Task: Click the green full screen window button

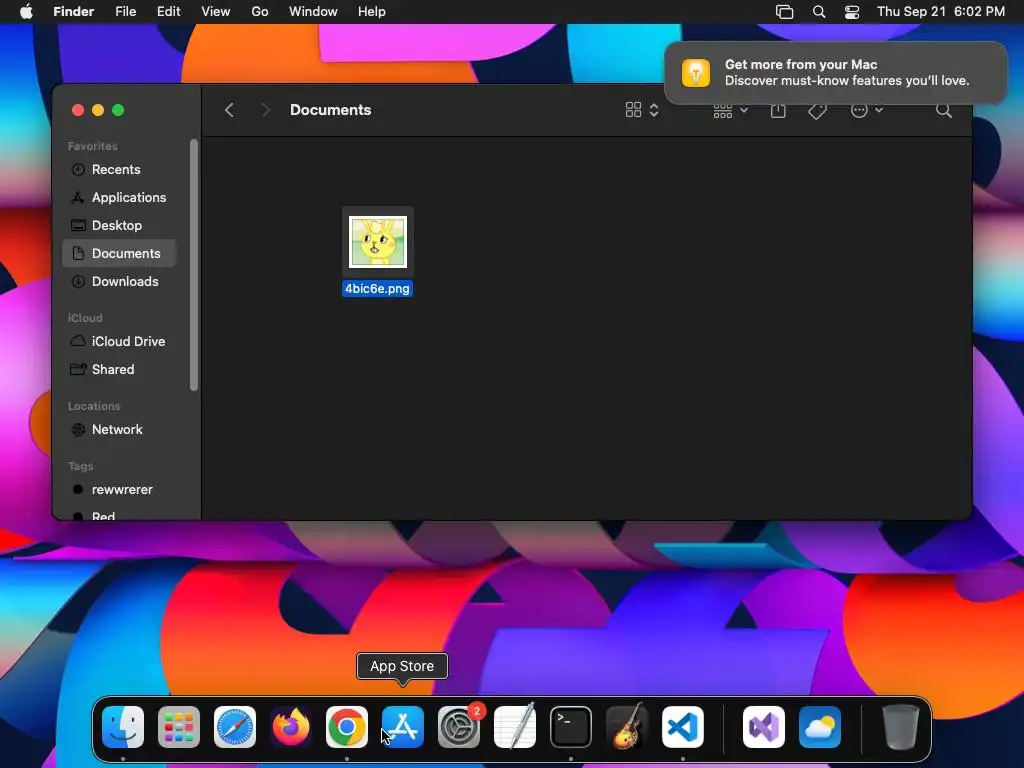Action: point(118,110)
